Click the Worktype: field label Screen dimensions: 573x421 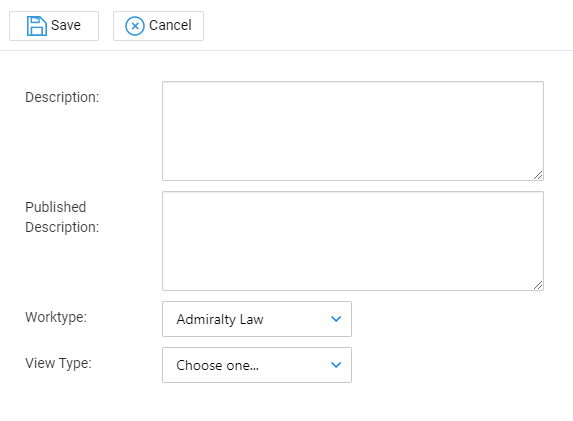point(56,317)
